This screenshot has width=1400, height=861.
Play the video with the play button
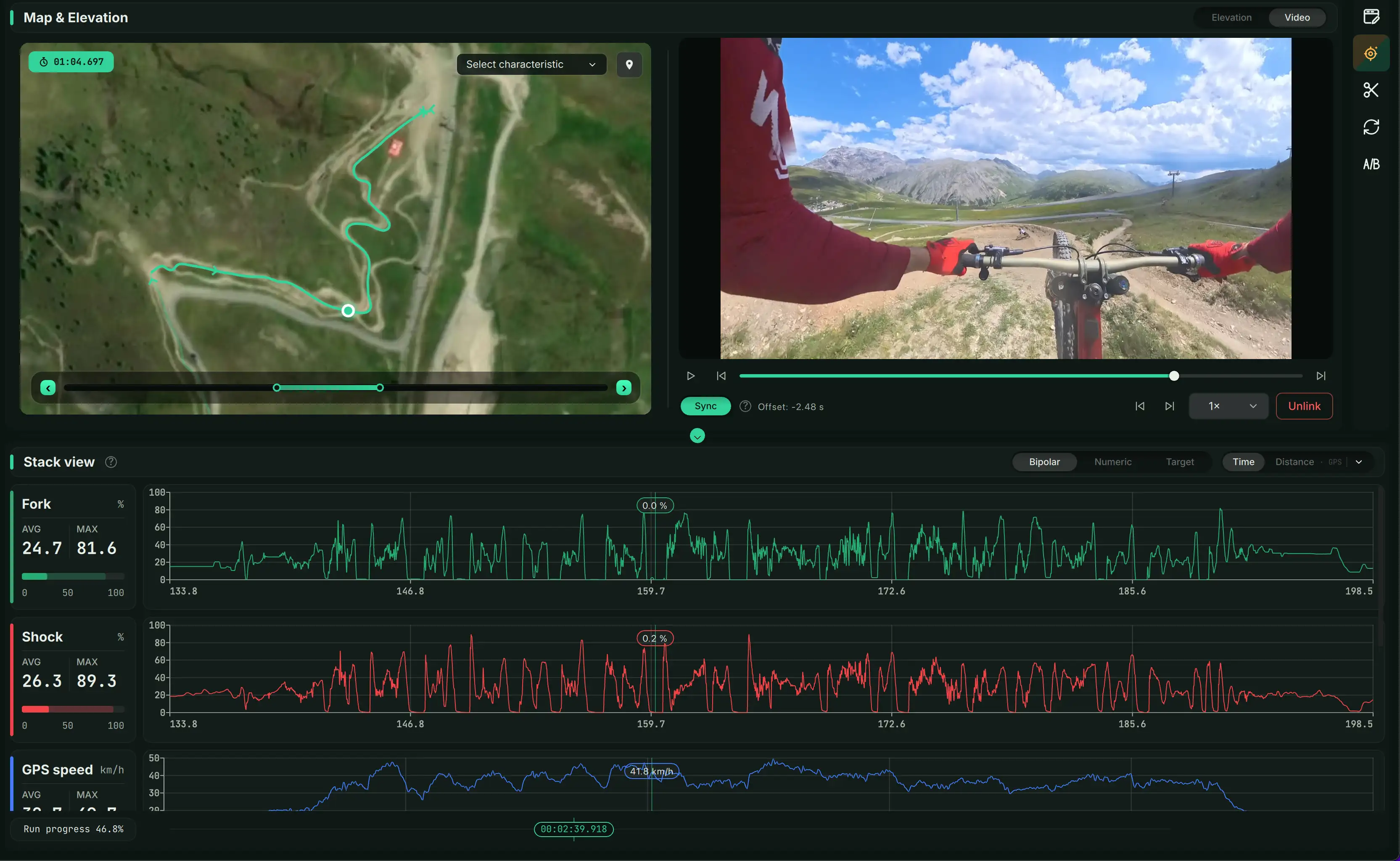[691, 376]
